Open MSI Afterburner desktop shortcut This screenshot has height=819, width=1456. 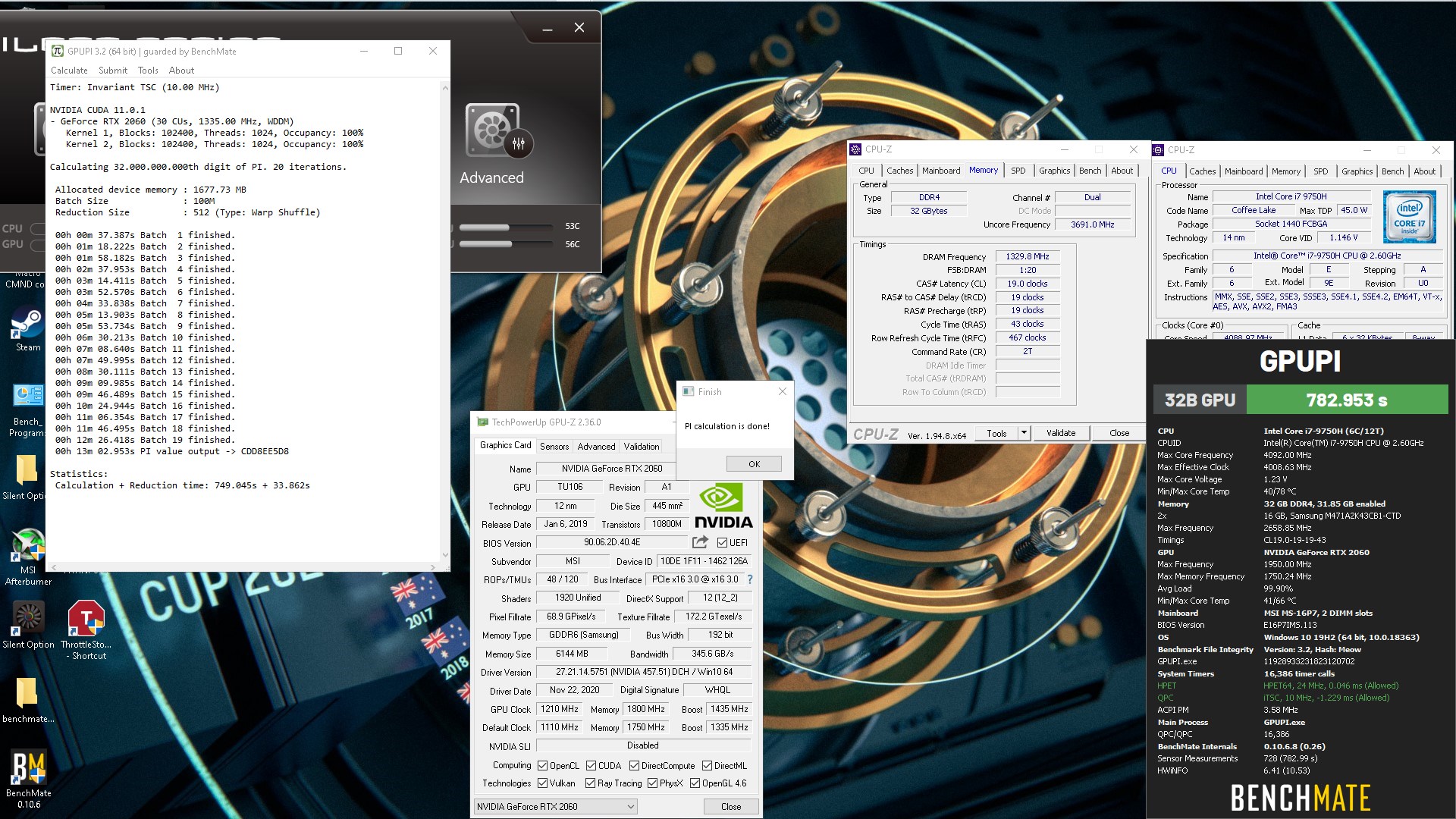28,557
